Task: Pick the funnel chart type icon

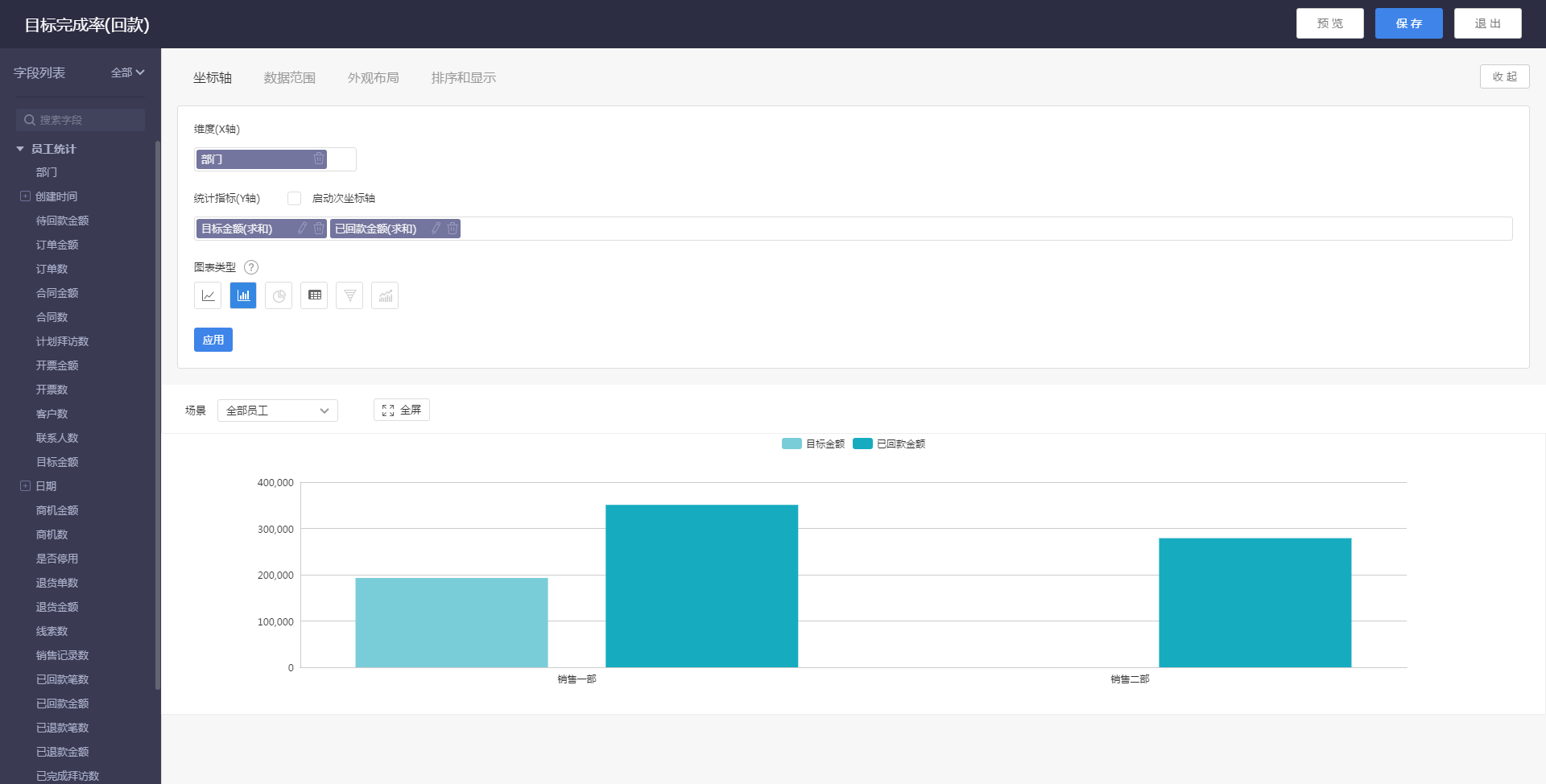Action: 349,295
